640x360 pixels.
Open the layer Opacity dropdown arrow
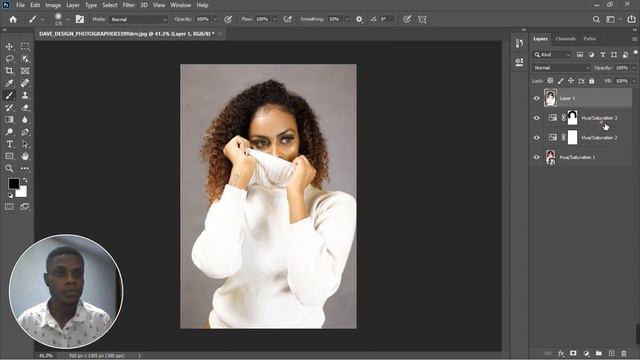click(x=634, y=68)
